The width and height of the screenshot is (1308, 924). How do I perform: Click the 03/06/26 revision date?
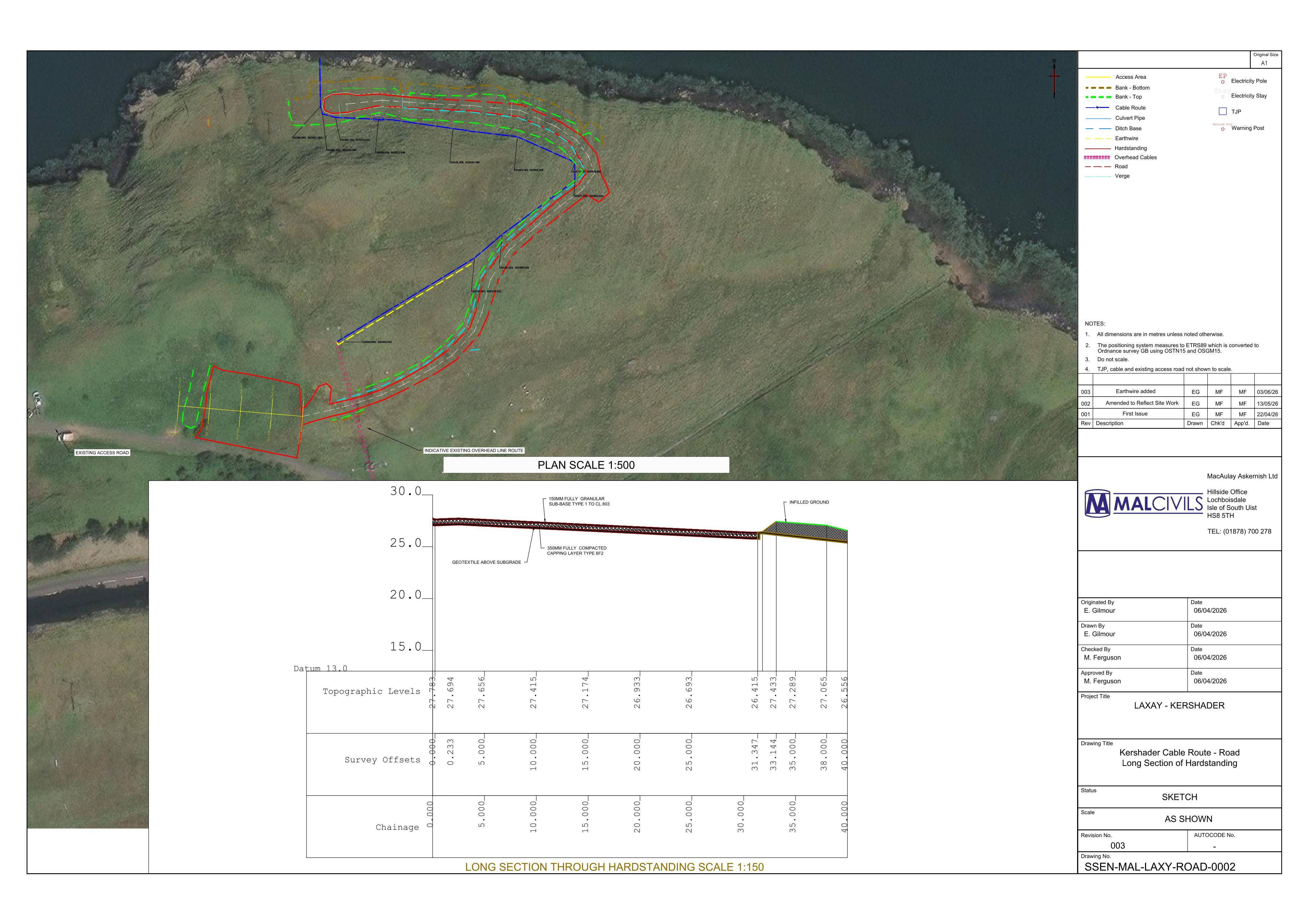coord(1267,392)
